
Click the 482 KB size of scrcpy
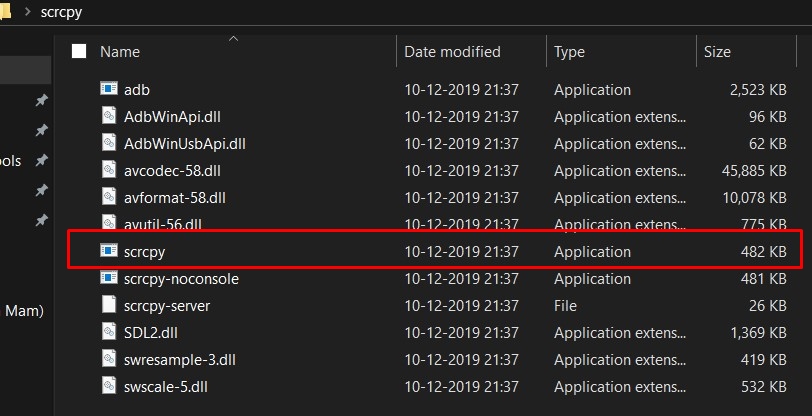pyautogui.click(x=763, y=252)
